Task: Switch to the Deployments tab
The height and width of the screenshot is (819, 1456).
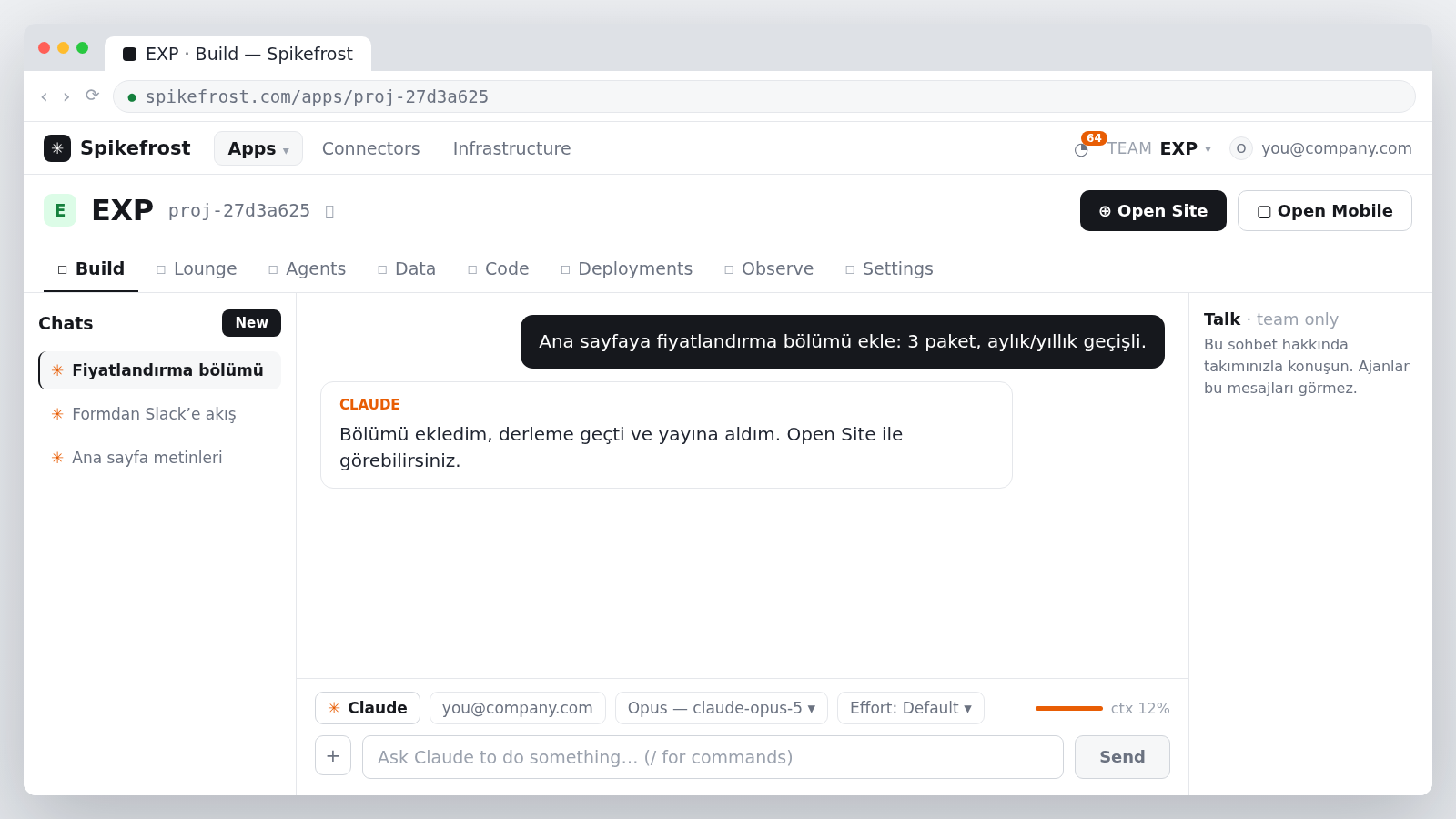Action: pos(627,269)
